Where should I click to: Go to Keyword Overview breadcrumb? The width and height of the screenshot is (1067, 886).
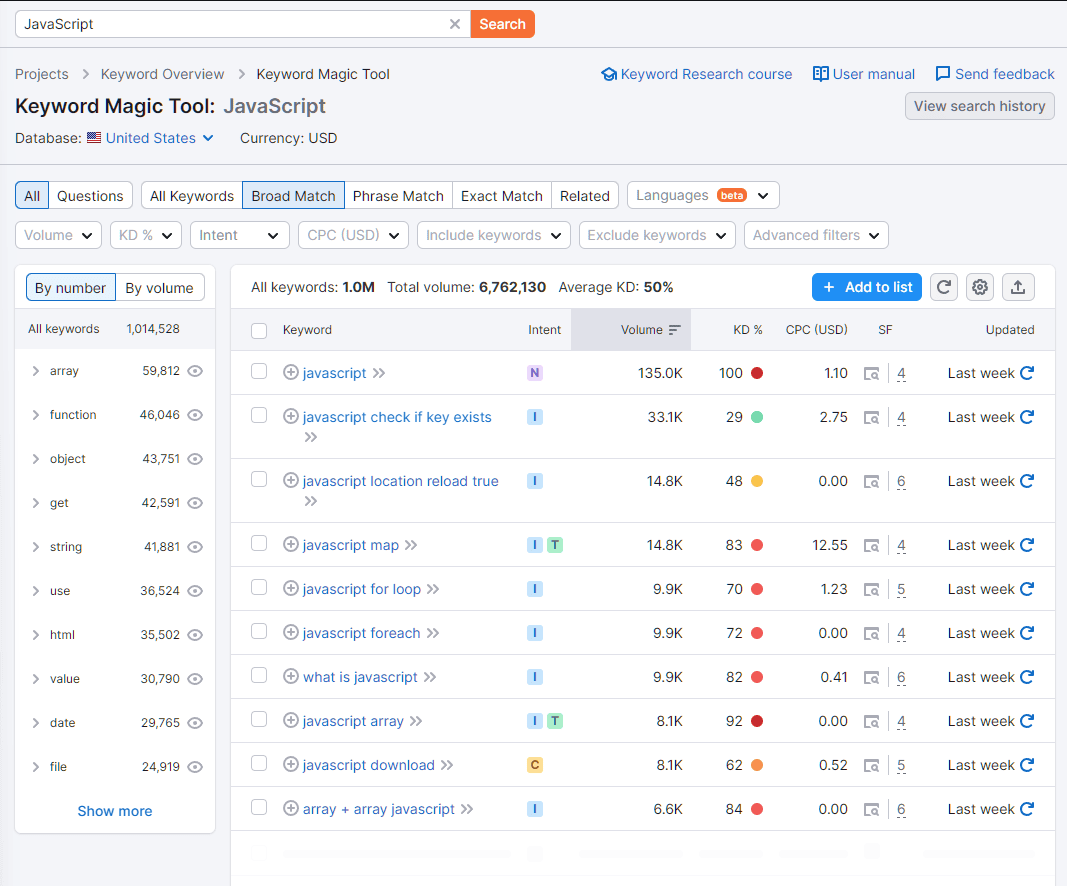(162, 74)
